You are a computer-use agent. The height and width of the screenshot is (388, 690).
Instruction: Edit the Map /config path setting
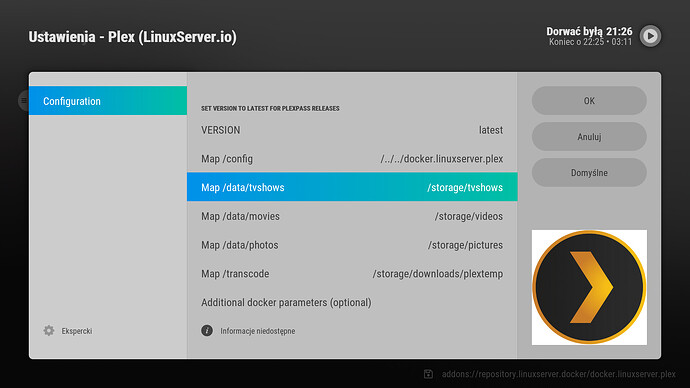click(x=352, y=159)
